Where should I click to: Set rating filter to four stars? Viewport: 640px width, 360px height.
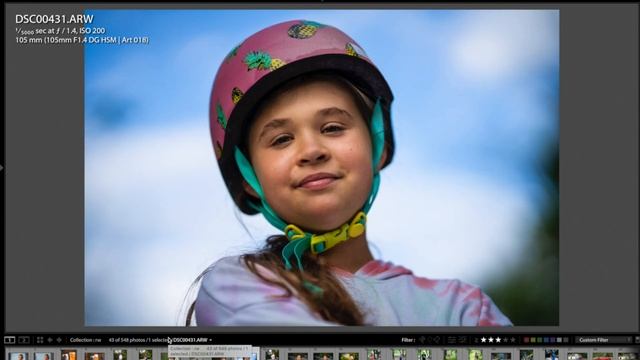click(506, 340)
